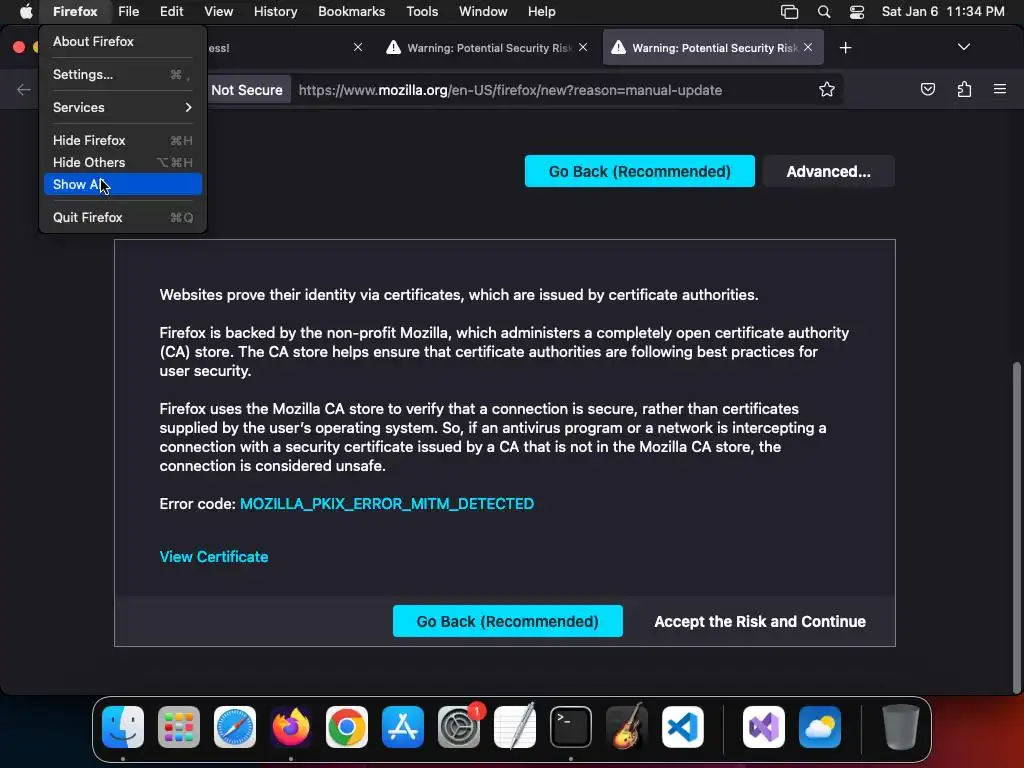The height and width of the screenshot is (768, 1024).
Task: Close the middle Warning security tab
Action: tap(583, 47)
